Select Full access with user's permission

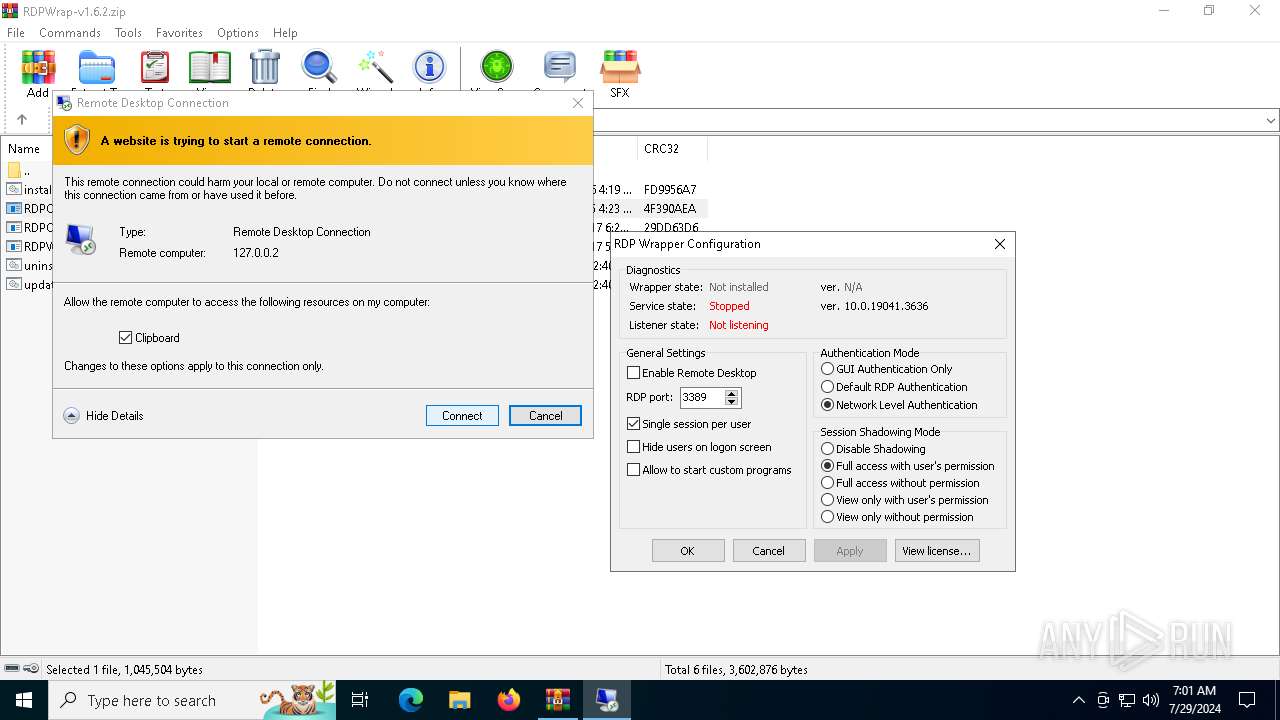click(x=827, y=466)
